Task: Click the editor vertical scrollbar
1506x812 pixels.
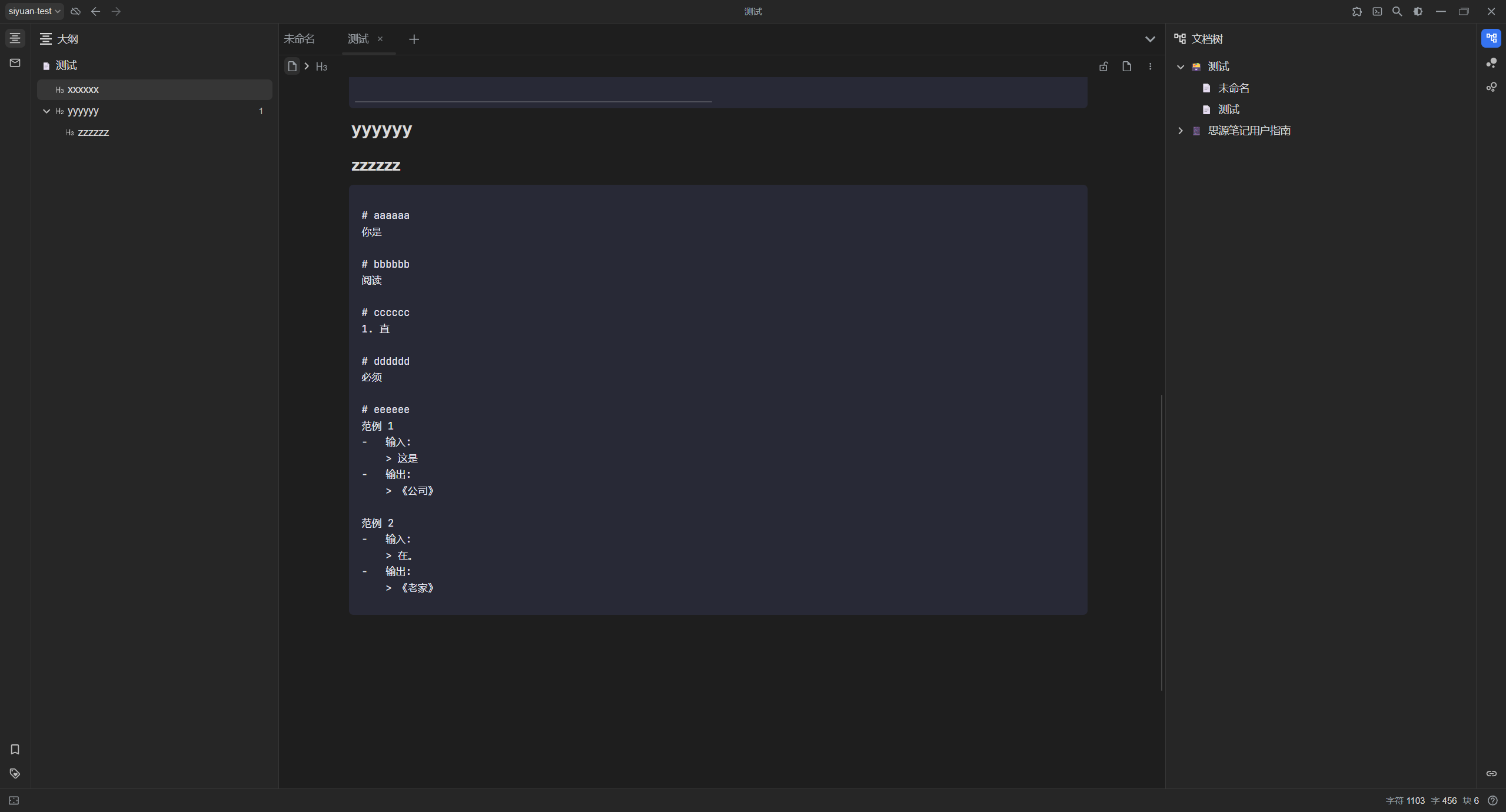Action: click(x=1161, y=541)
